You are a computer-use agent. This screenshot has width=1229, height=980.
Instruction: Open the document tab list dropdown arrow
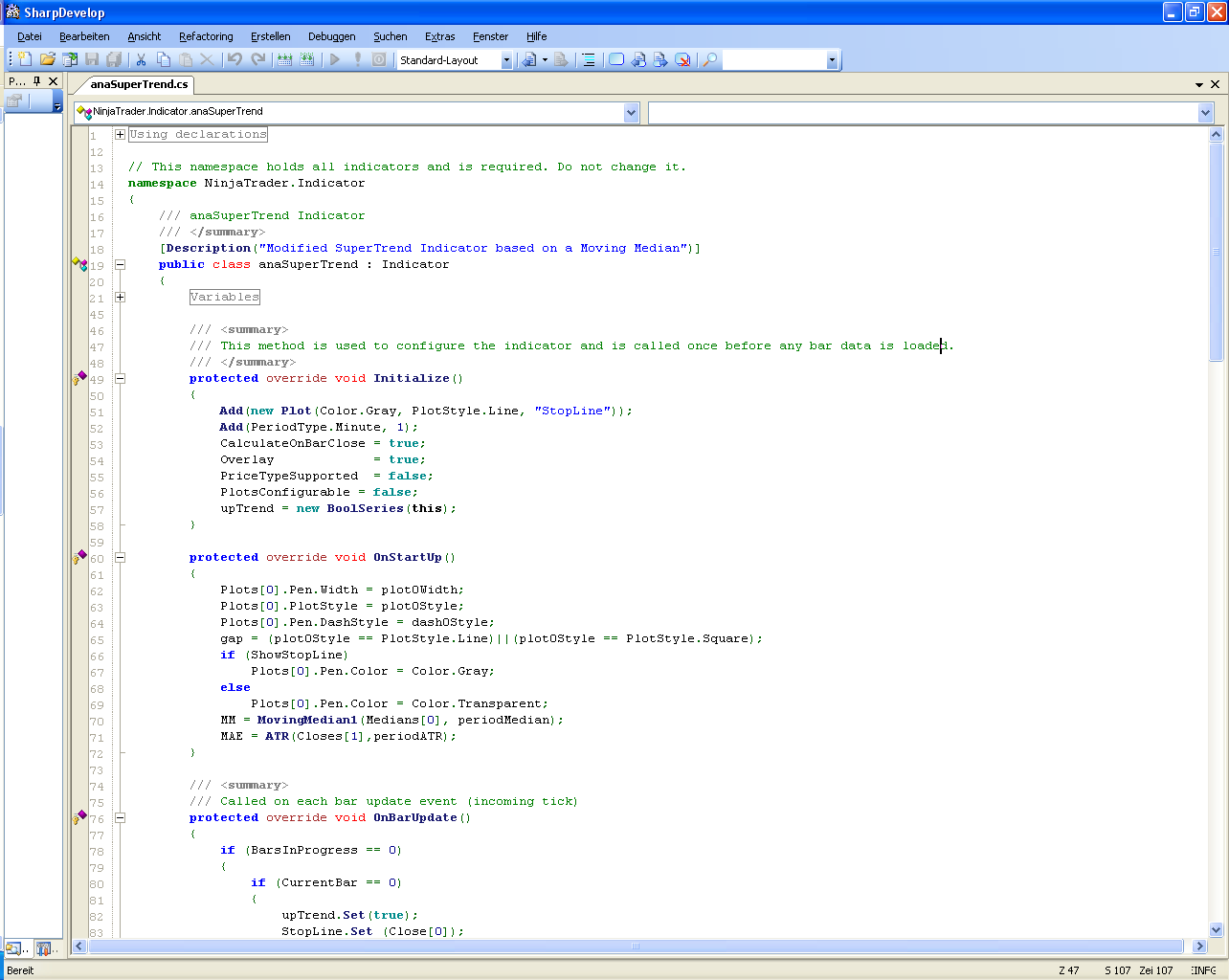(1199, 84)
